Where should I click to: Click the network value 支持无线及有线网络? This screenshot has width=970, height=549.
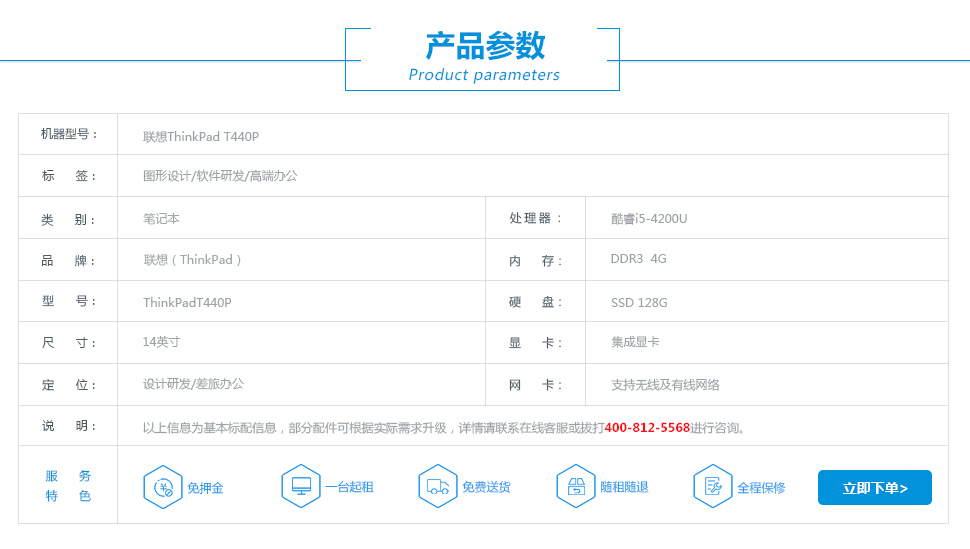click(665, 385)
